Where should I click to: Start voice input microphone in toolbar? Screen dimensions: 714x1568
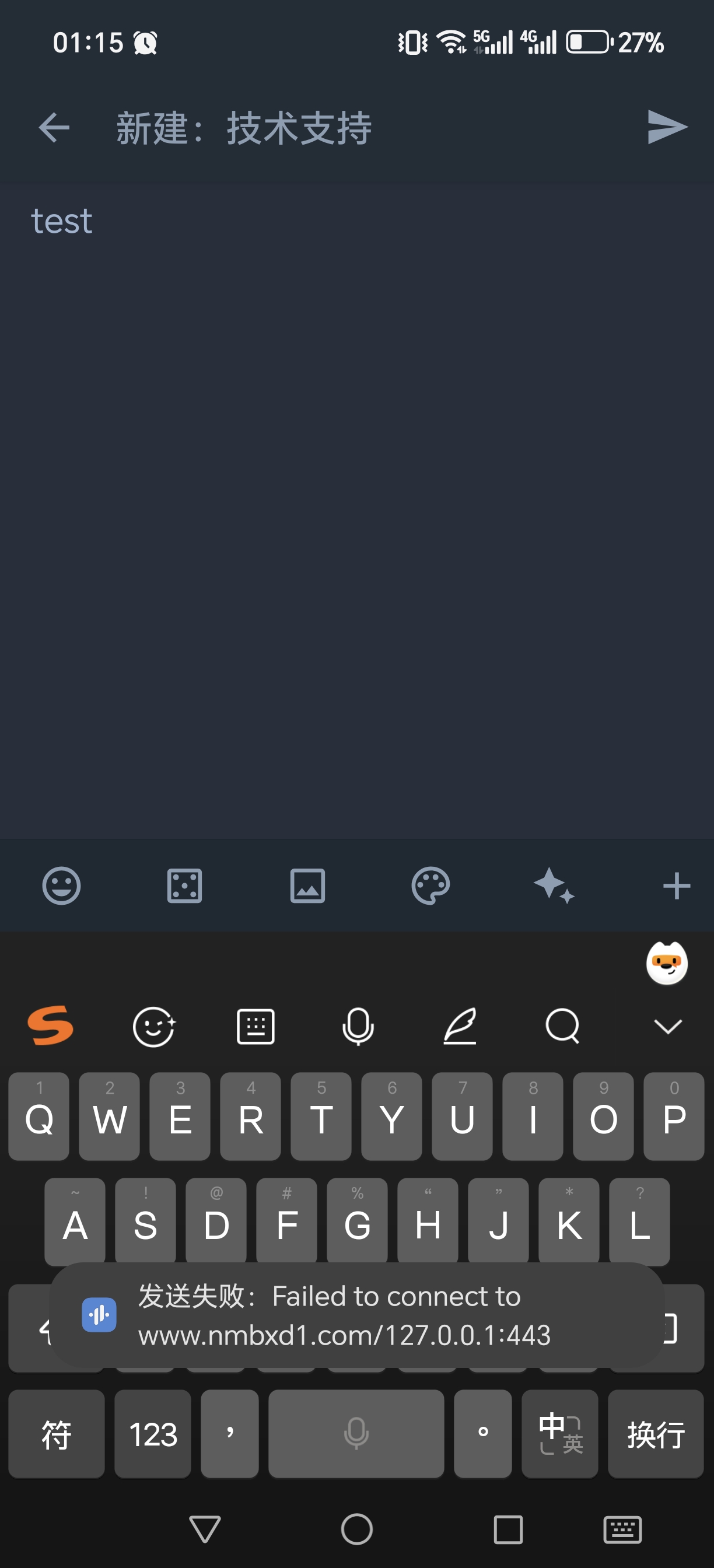[x=358, y=1026]
